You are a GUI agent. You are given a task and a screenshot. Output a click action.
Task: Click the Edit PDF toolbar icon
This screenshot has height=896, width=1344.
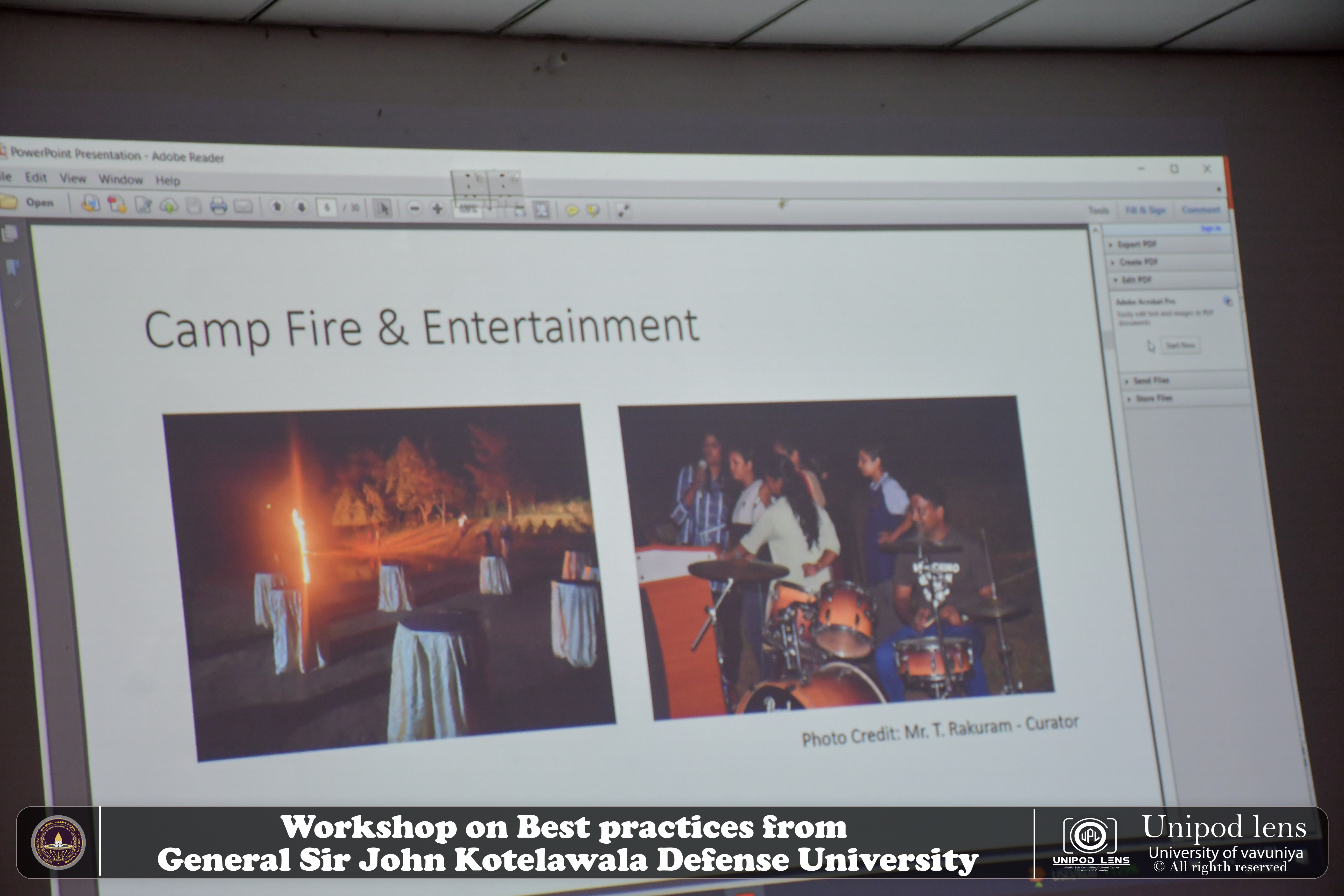pos(143,205)
